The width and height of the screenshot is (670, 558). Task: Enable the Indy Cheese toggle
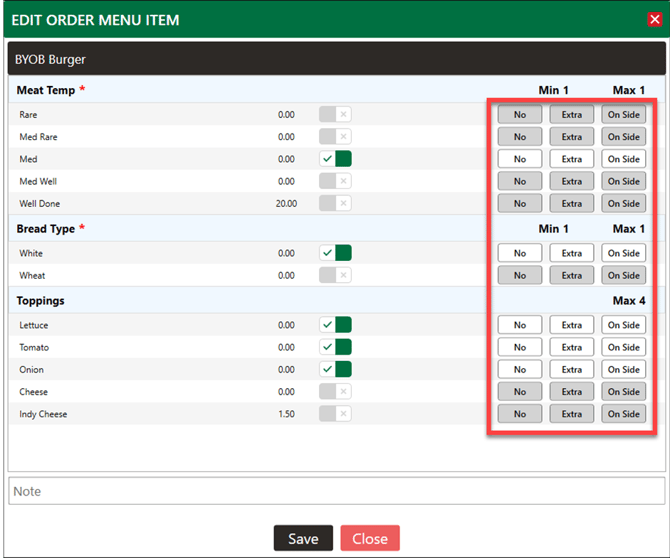(335, 414)
